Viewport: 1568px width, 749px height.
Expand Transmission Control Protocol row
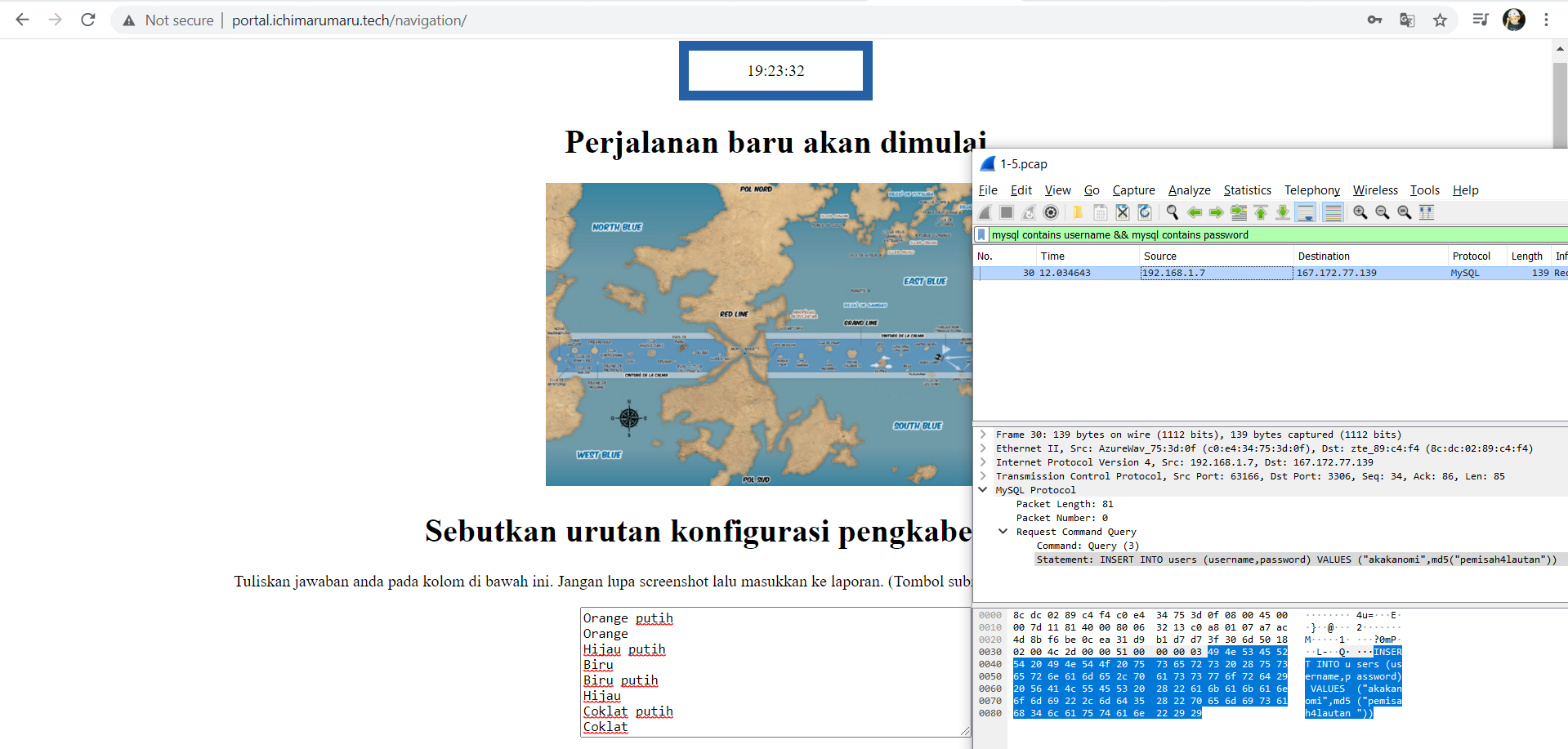983,476
